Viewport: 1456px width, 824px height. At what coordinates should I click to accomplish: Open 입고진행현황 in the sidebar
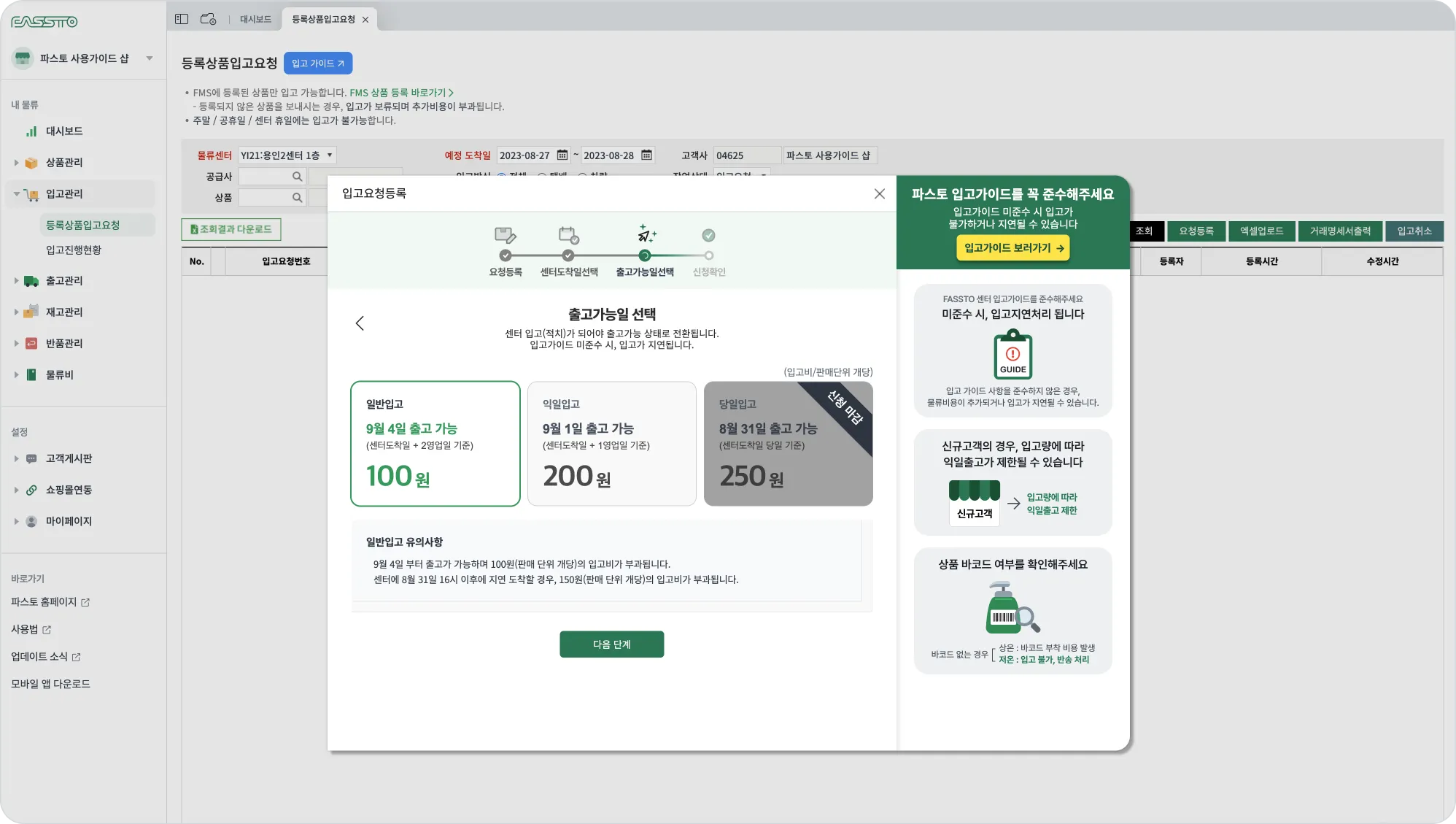click(x=74, y=250)
